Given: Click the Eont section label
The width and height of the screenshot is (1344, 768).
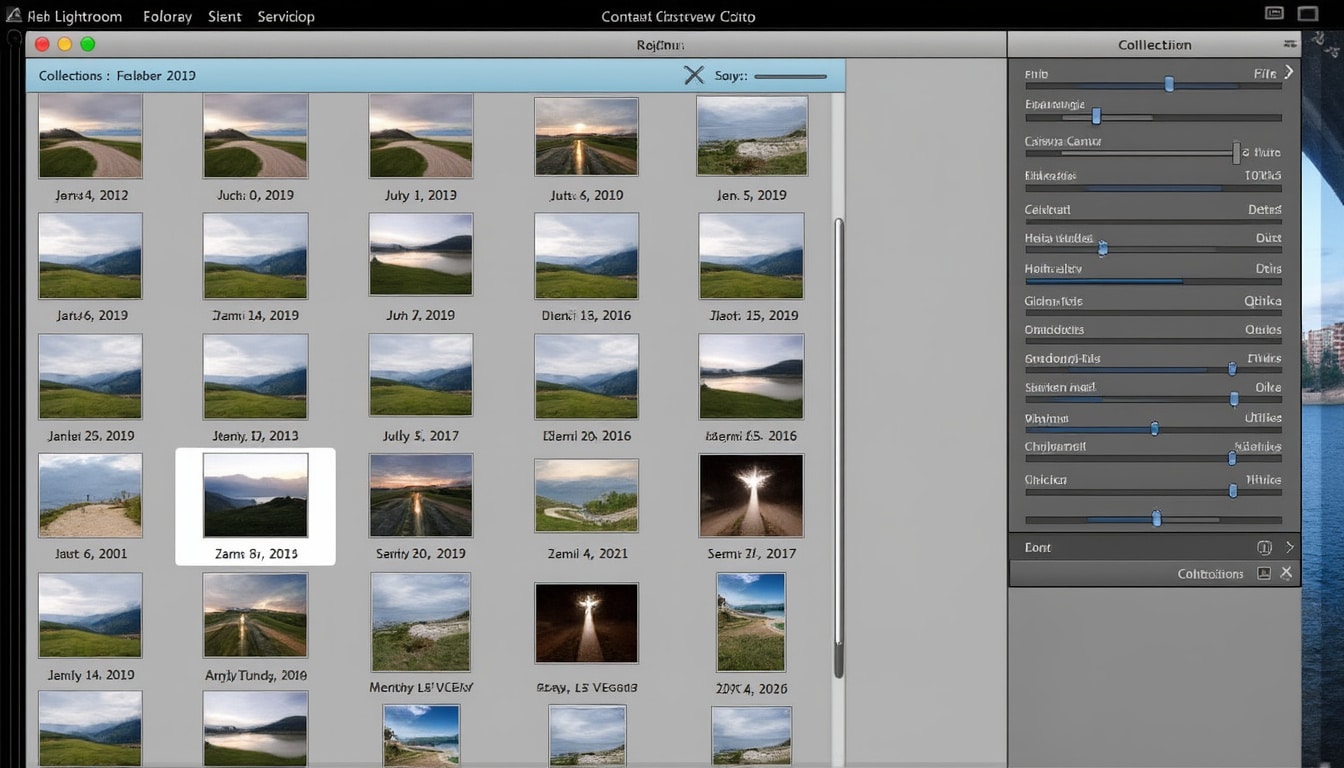Looking at the screenshot, I should click(1038, 547).
